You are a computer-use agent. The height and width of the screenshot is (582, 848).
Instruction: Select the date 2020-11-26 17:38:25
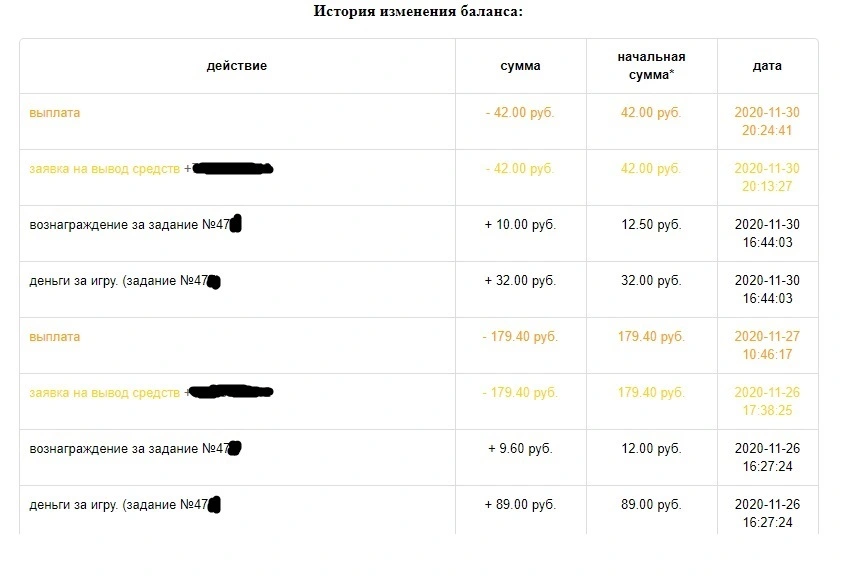[x=767, y=401]
